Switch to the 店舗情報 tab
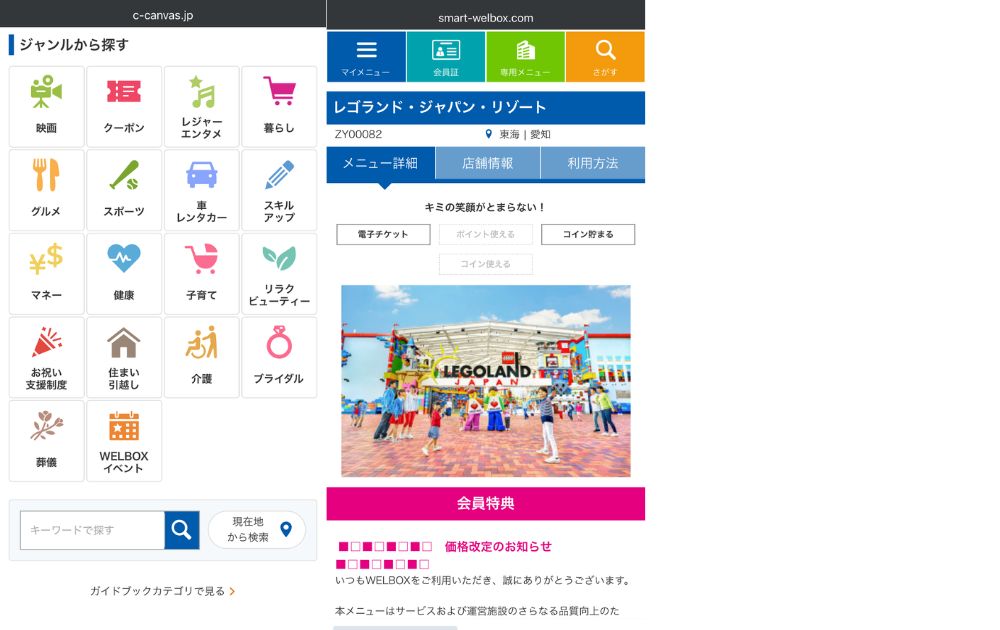Screen dimensions: 1000x630 487,161
